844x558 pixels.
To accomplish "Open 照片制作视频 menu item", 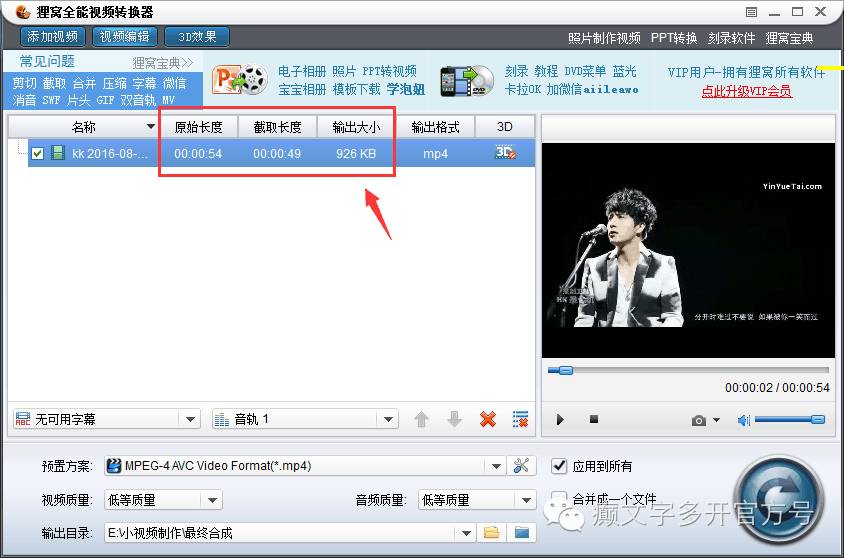I will click(604, 38).
